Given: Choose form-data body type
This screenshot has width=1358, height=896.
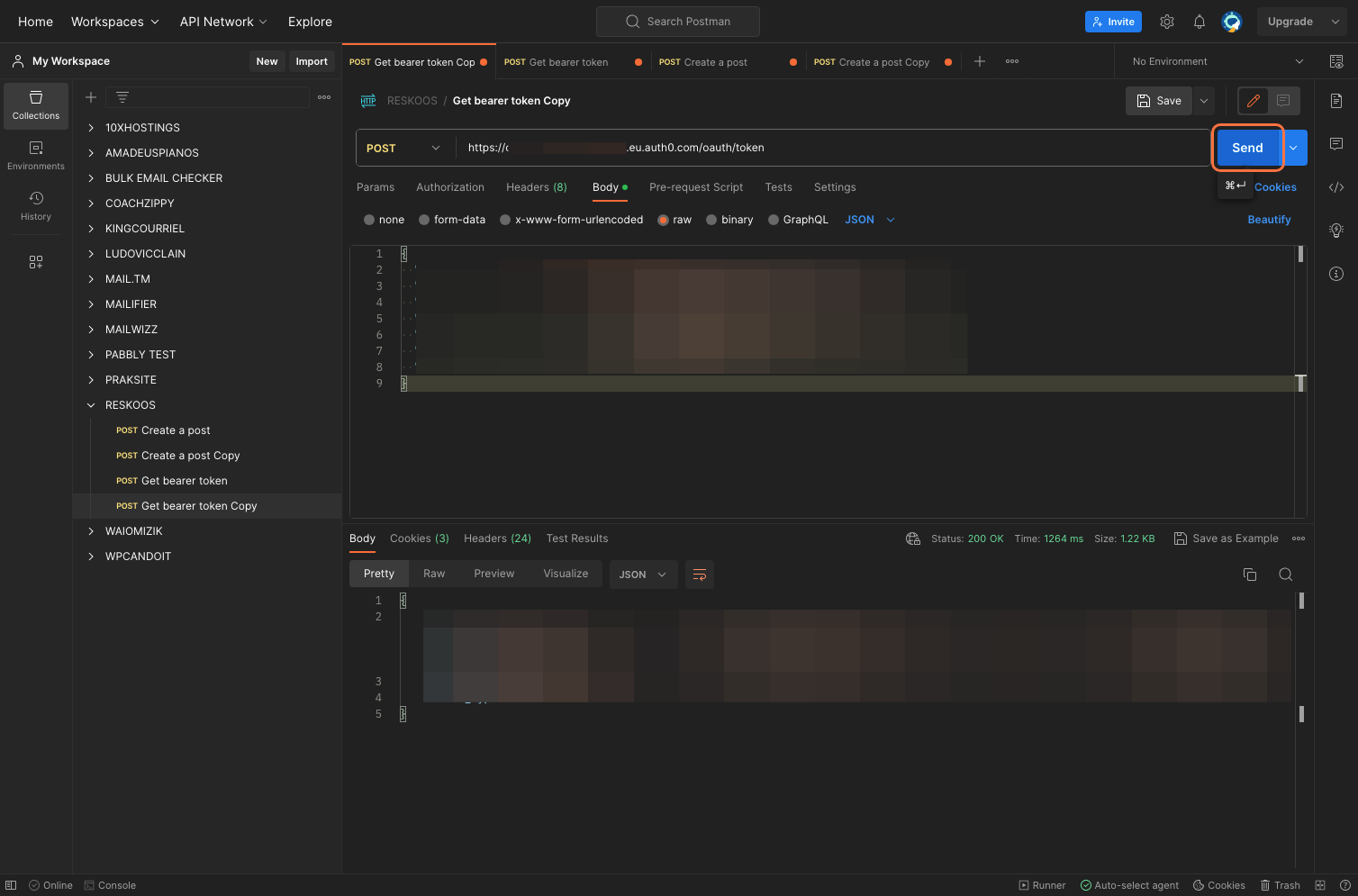Looking at the screenshot, I should (x=424, y=220).
